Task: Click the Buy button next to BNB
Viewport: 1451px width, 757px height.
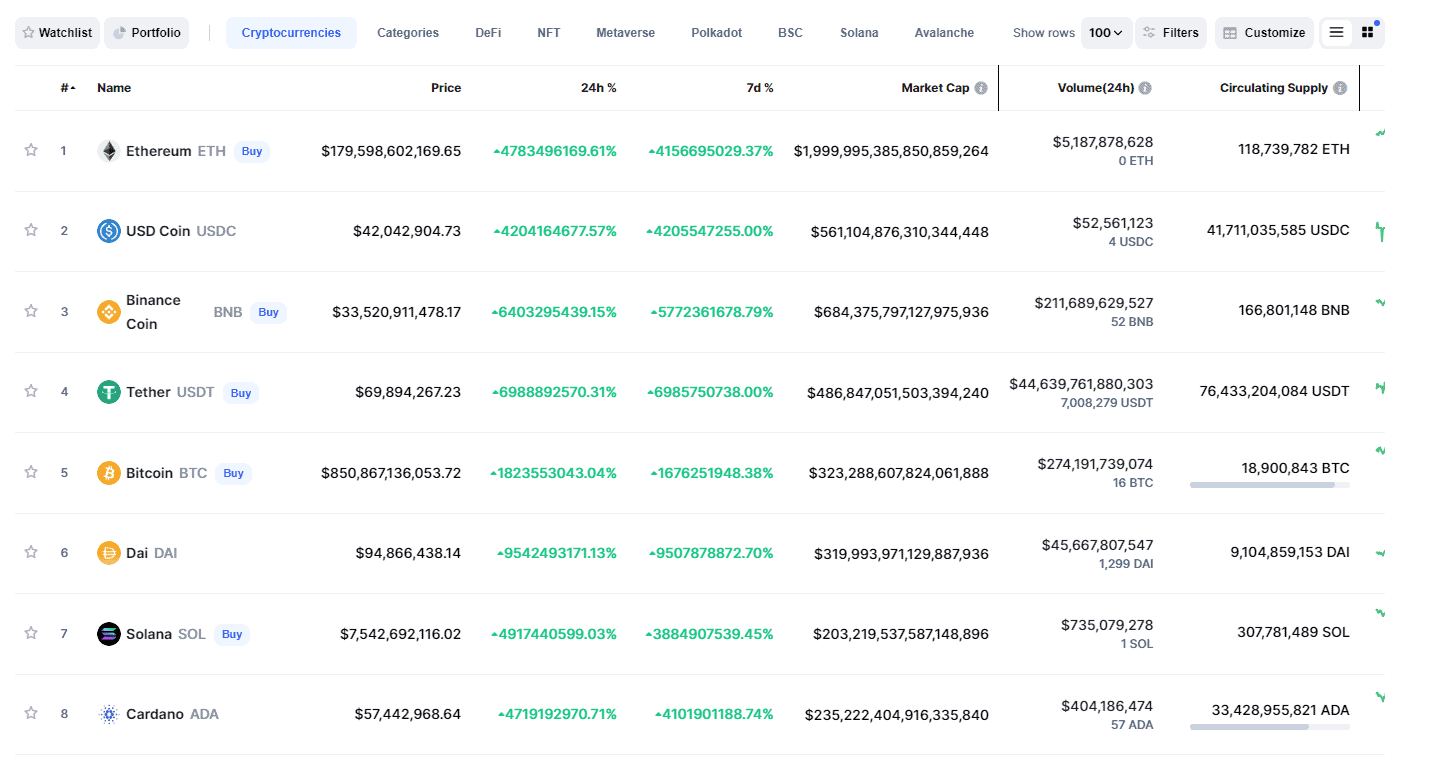Action: coord(268,312)
